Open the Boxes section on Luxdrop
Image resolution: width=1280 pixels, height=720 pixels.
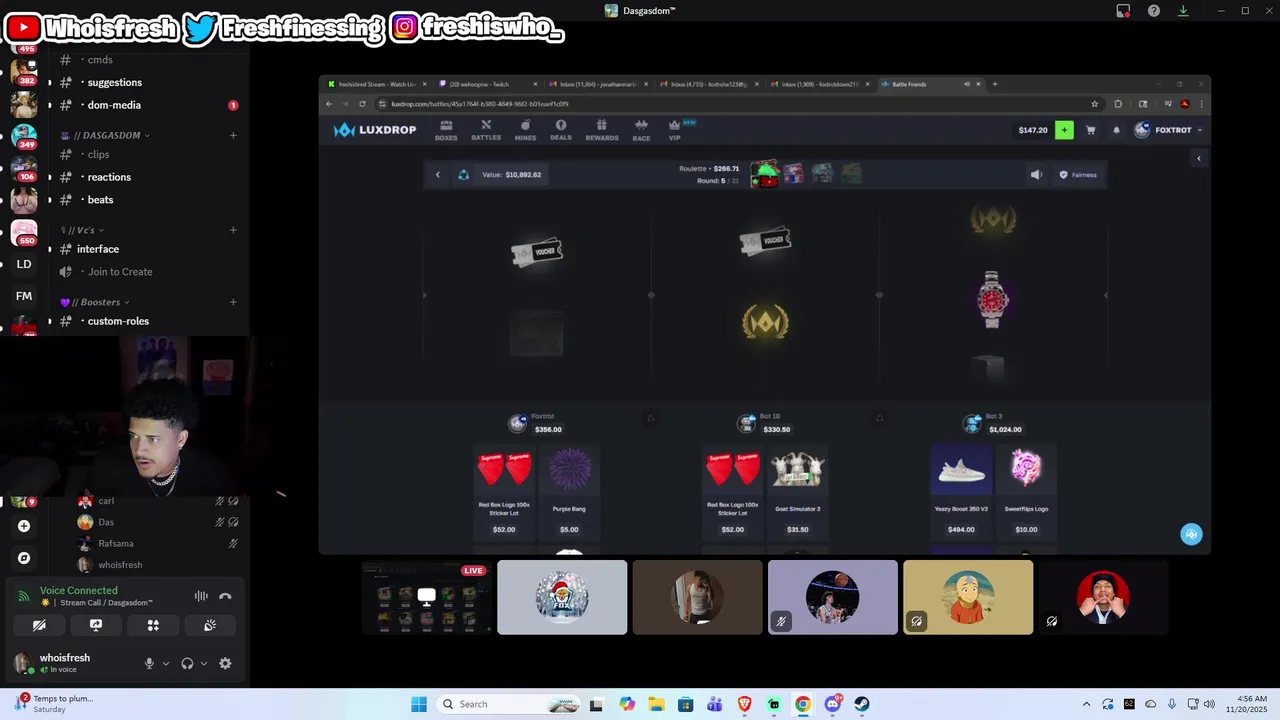click(446, 130)
